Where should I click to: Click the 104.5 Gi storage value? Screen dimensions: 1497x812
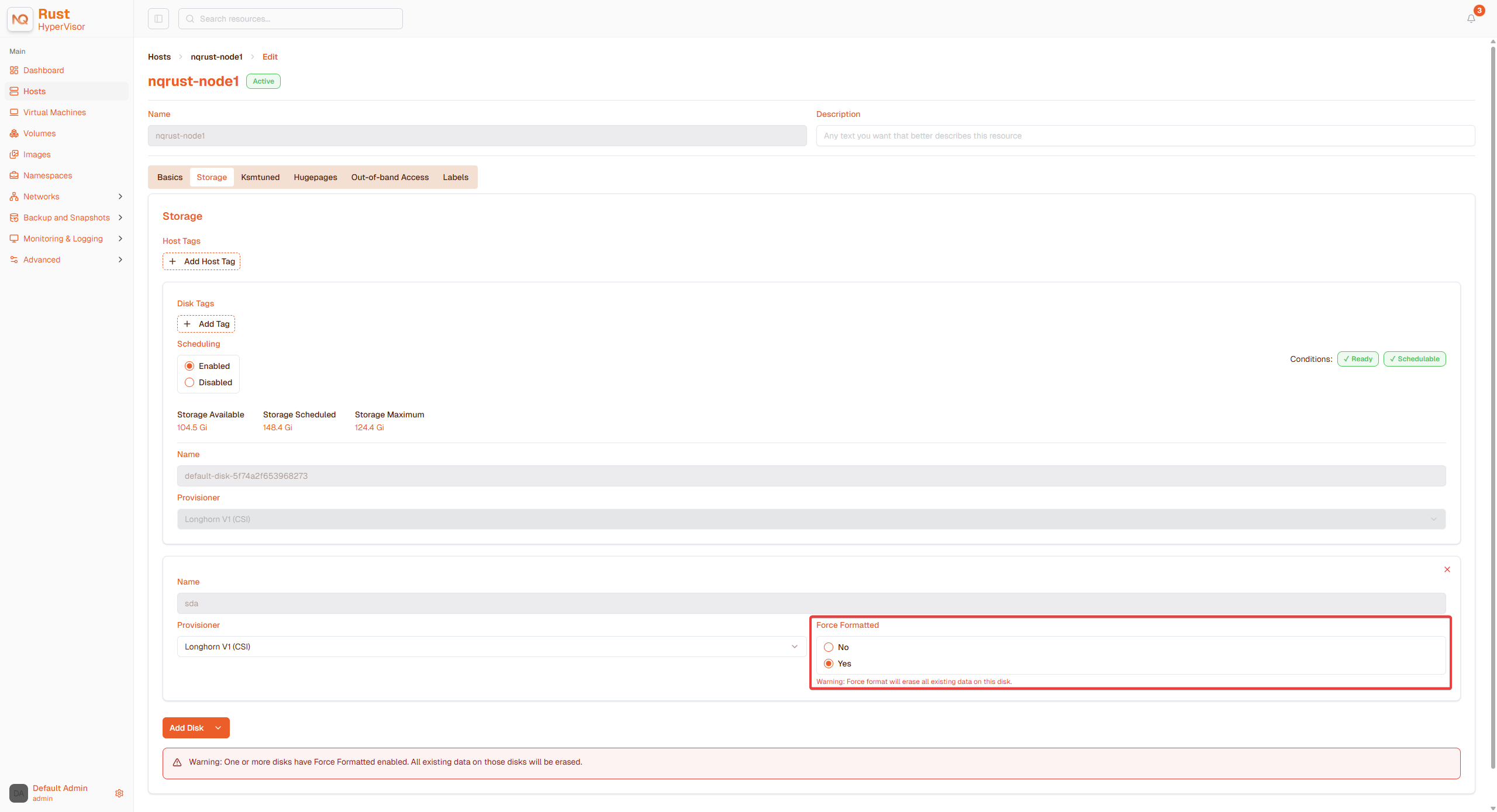pos(192,427)
